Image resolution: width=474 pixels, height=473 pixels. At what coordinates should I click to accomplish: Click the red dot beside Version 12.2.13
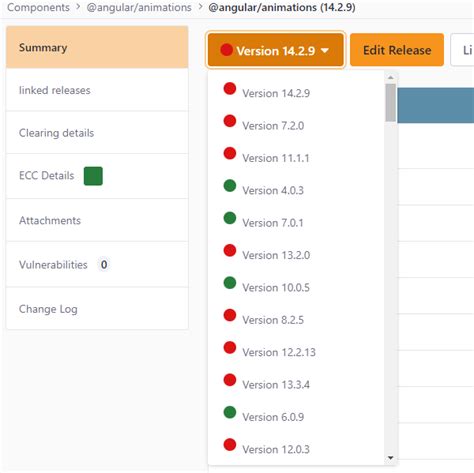[x=230, y=347]
